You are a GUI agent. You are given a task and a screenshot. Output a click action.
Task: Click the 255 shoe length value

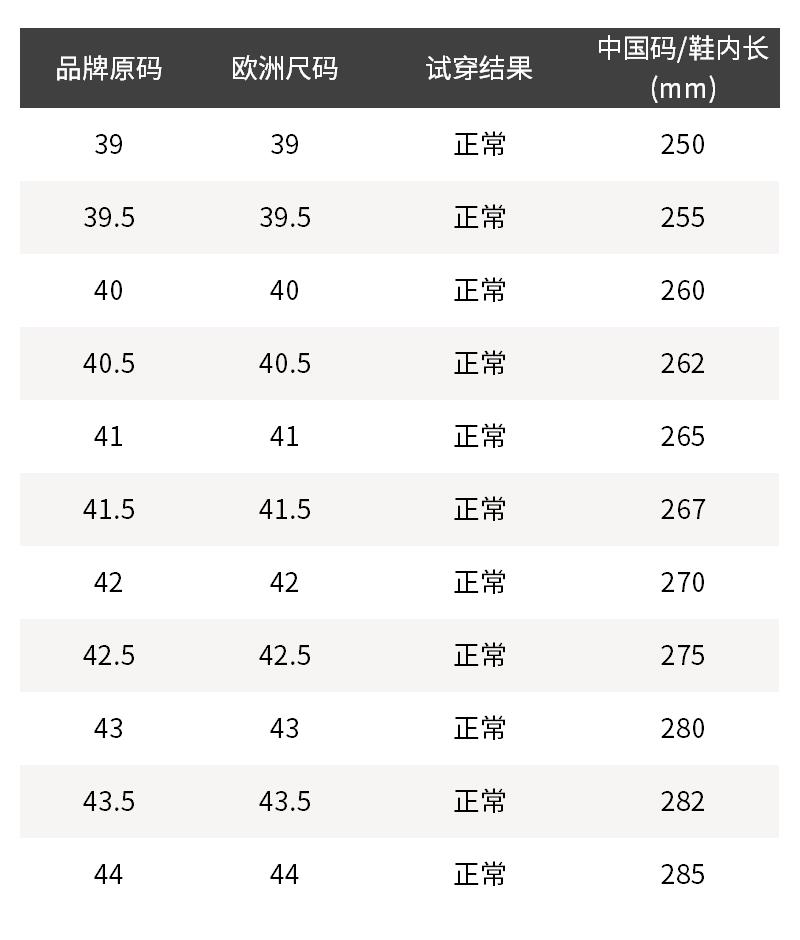[683, 218]
